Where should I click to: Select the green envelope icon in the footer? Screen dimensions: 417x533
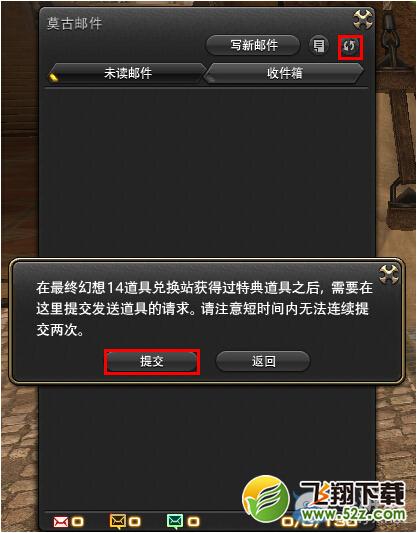tap(175, 521)
